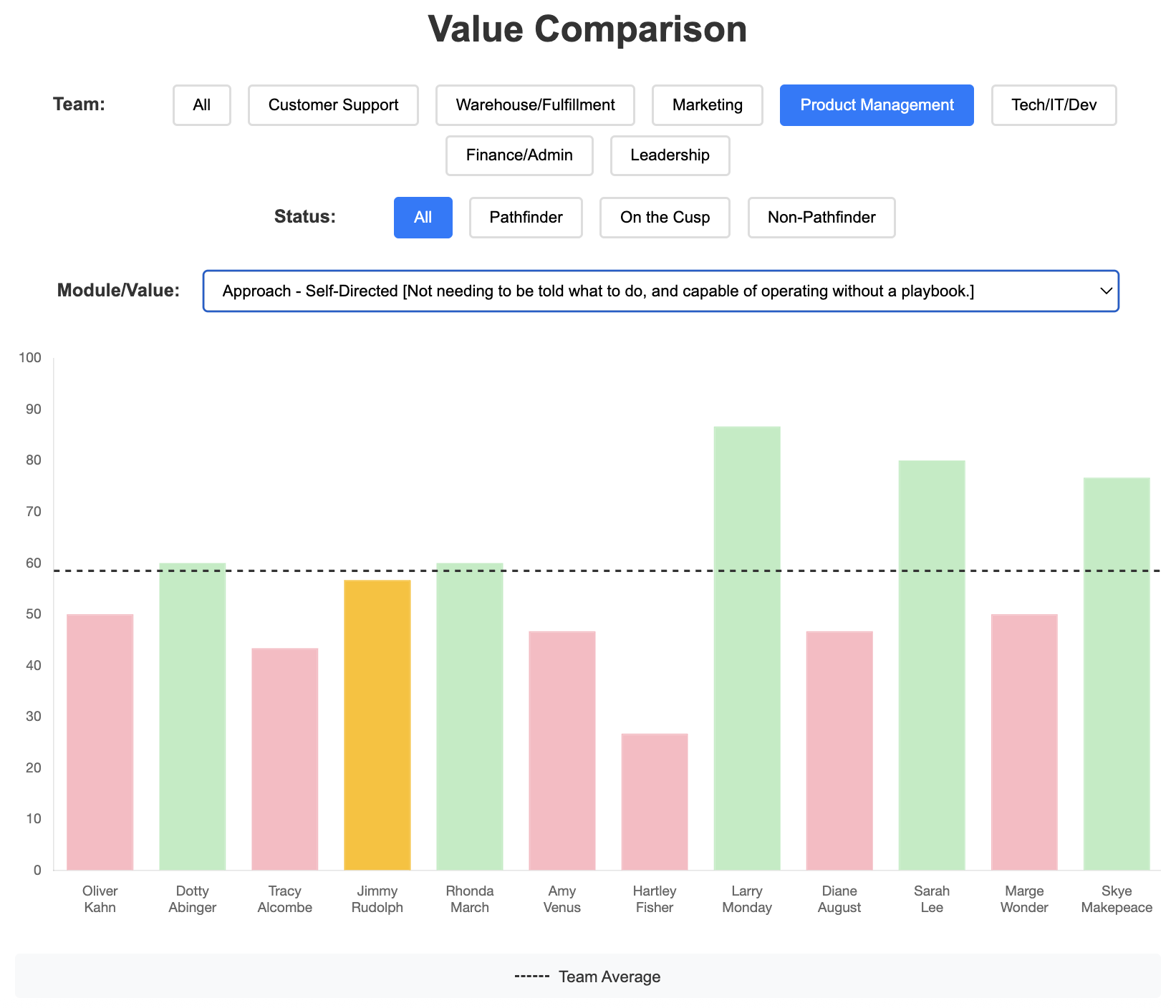Screen dimensions: 1176x1008
Task: Click Jimmy Rudolph's orange bar
Action: 377,725
